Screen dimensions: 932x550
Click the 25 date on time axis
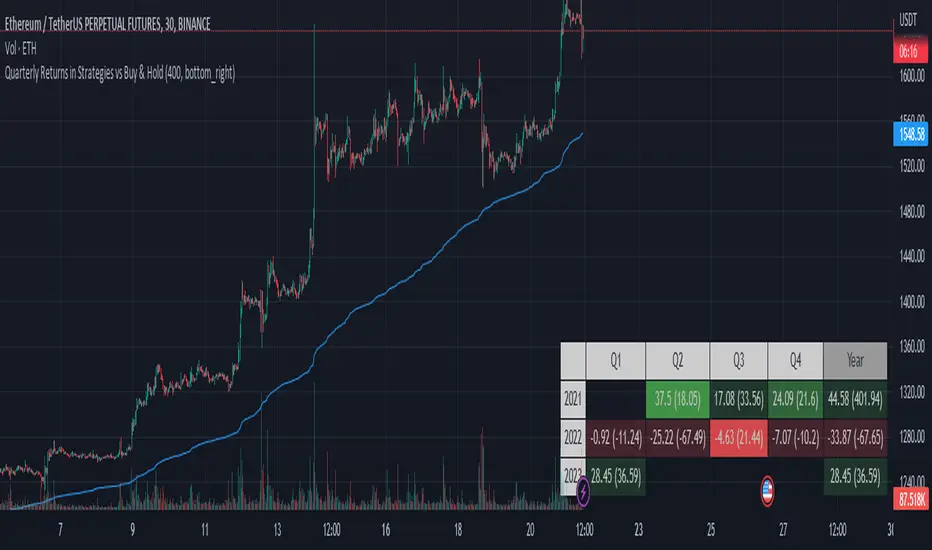[711, 529]
